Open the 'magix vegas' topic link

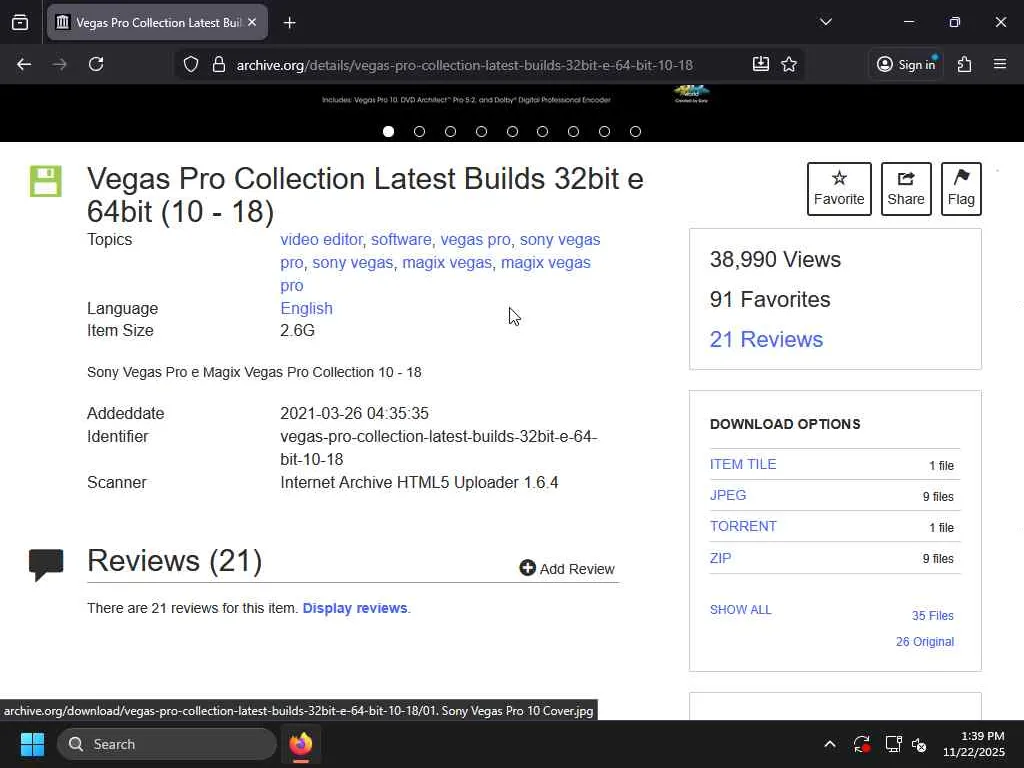point(447,263)
